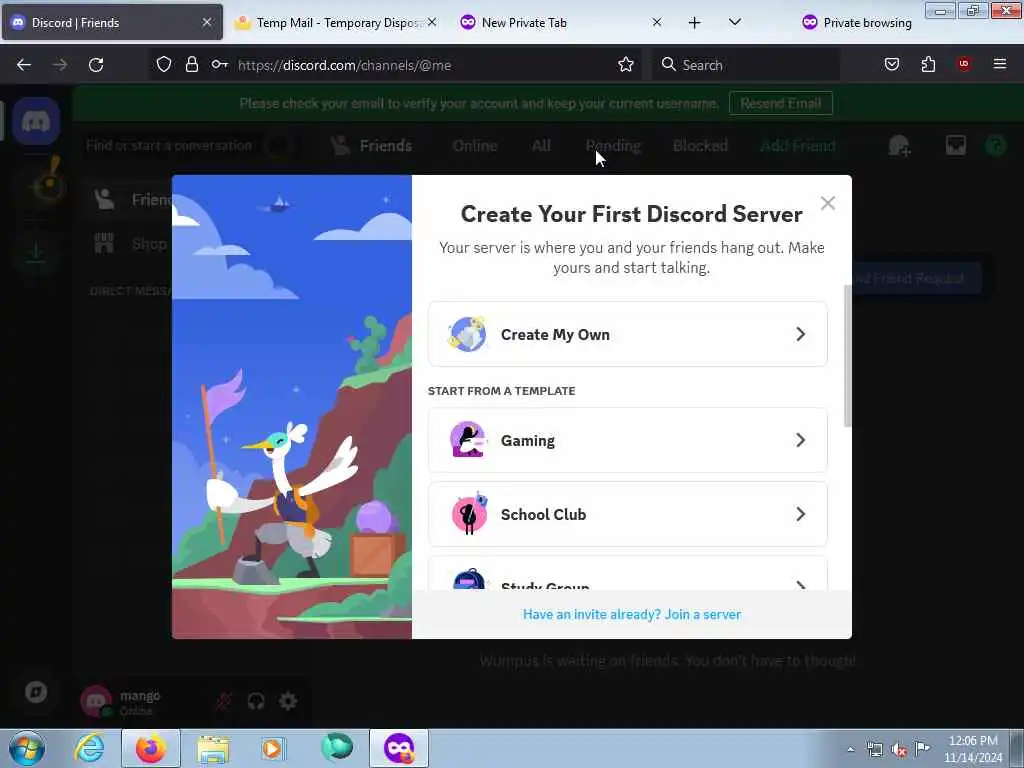
Task: Open the Discord inbox icon
Action: [955, 145]
